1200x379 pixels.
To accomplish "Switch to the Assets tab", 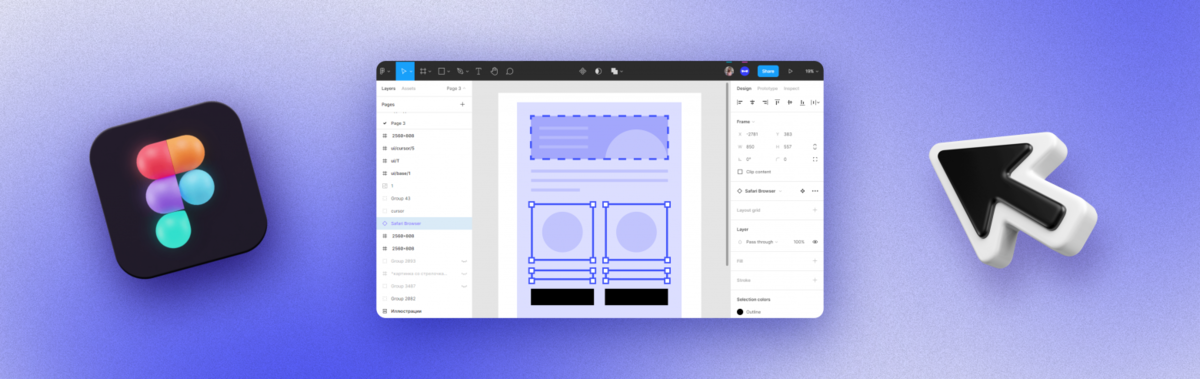I will pos(409,88).
